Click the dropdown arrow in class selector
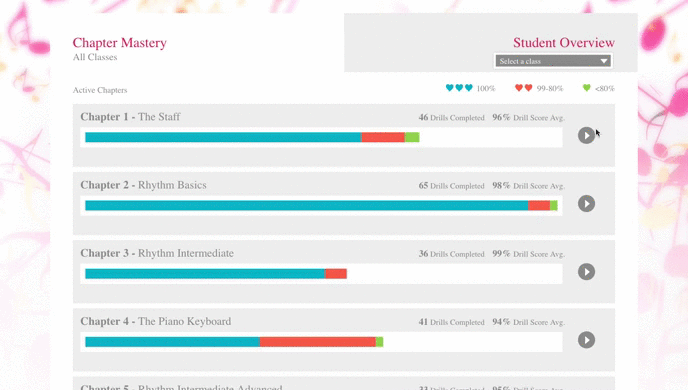Image resolution: width=688 pixels, height=390 pixels. (x=604, y=61)
